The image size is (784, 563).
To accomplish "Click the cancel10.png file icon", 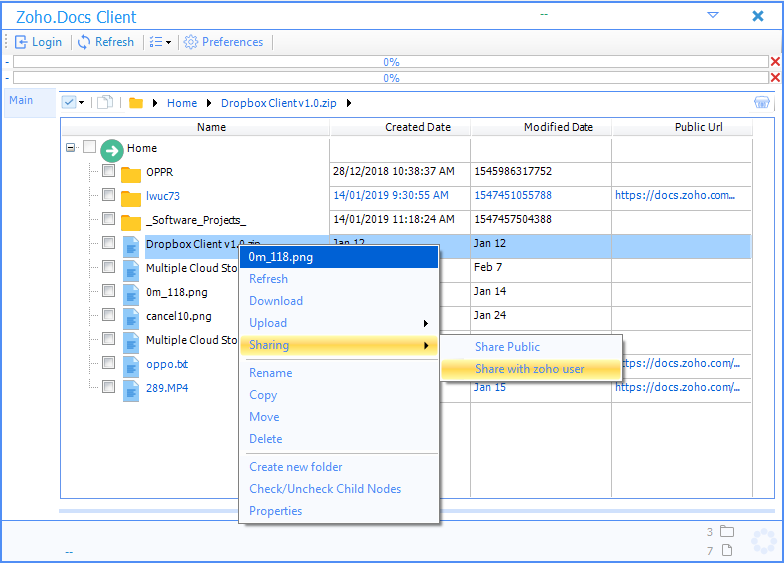I will pyautogui.click(x=131, y=318).
